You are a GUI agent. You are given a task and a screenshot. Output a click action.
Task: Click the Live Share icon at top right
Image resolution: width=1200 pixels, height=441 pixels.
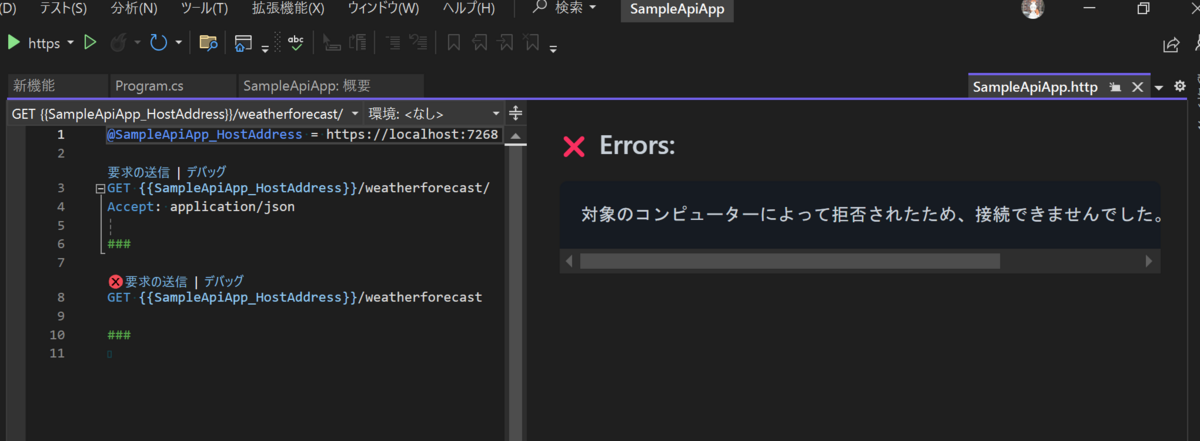tap(1171, 44)
